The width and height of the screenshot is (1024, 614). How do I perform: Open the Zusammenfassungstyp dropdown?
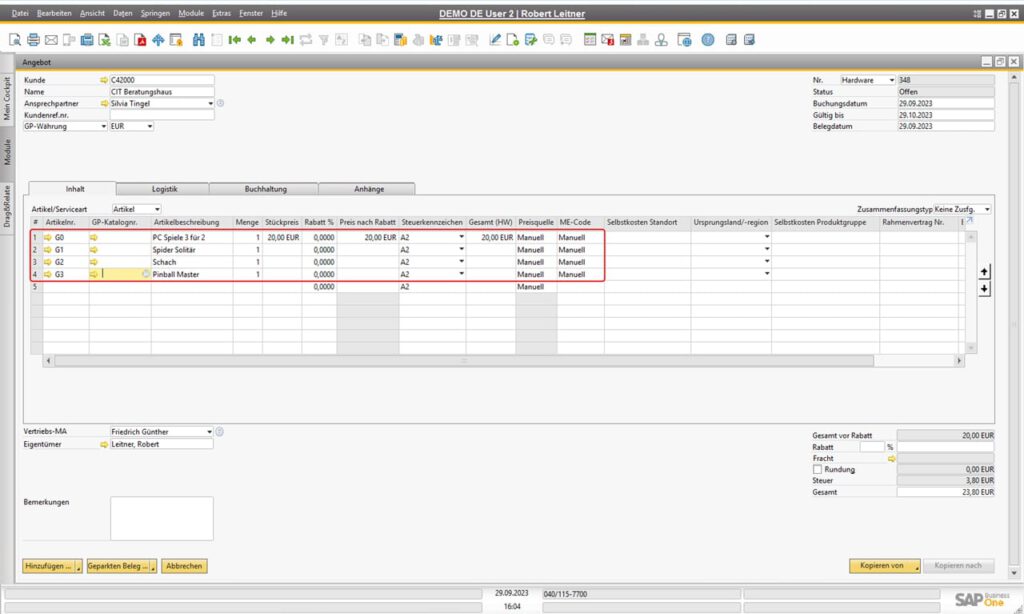click(987, 210)
